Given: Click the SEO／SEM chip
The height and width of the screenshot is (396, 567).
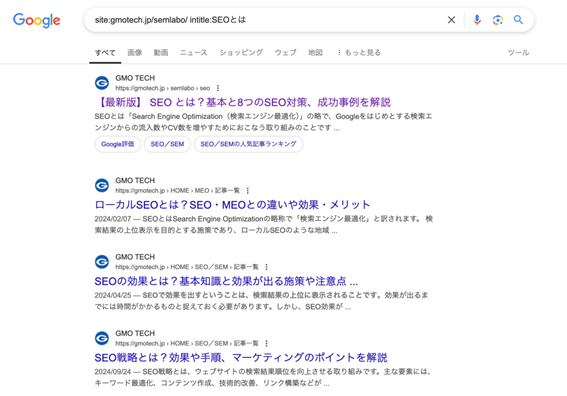Looking at the screenshot, I should tap(167, 144).
